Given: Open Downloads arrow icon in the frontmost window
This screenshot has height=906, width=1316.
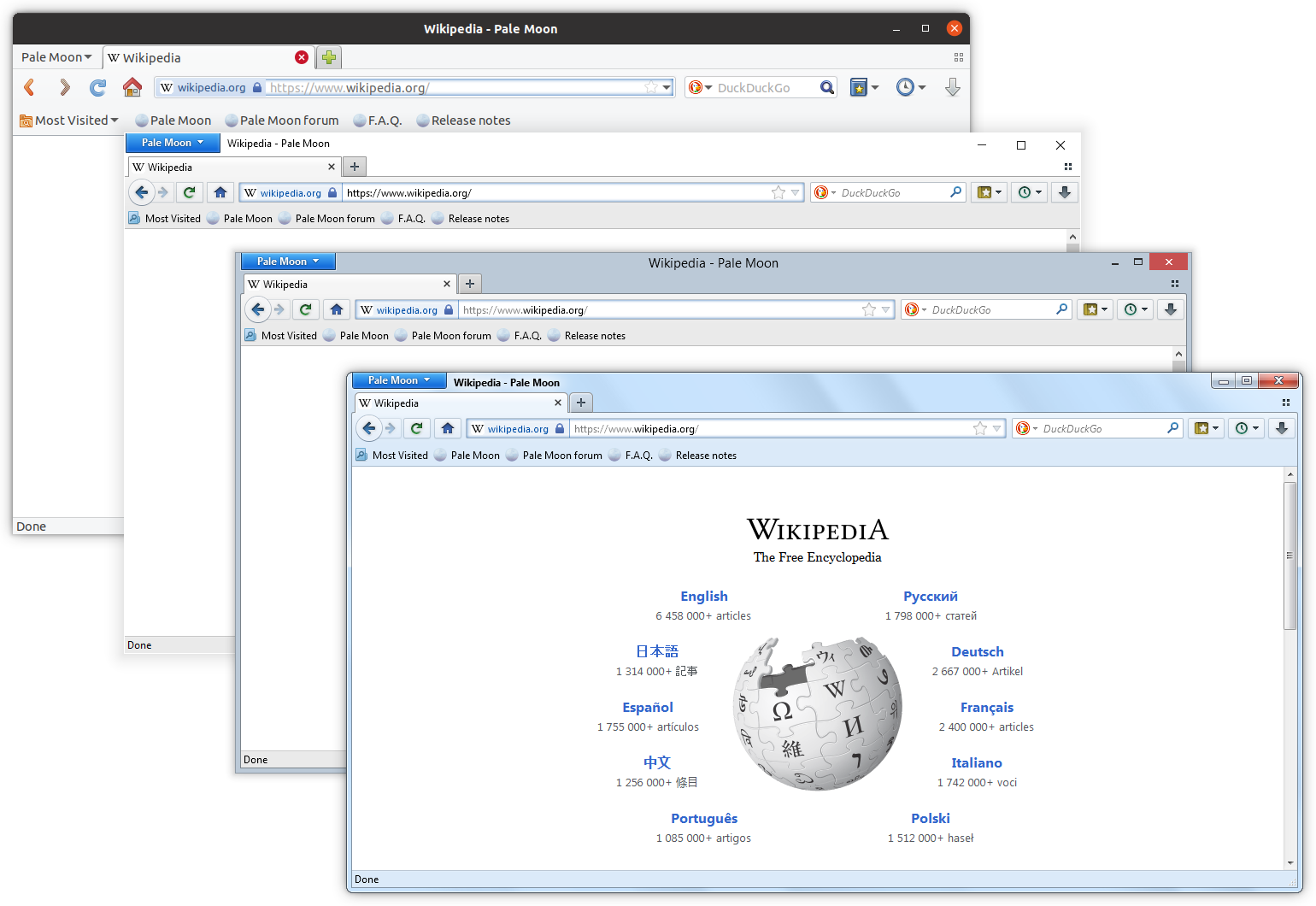Looking at the screenshot, I should [x=1281, y=428].
